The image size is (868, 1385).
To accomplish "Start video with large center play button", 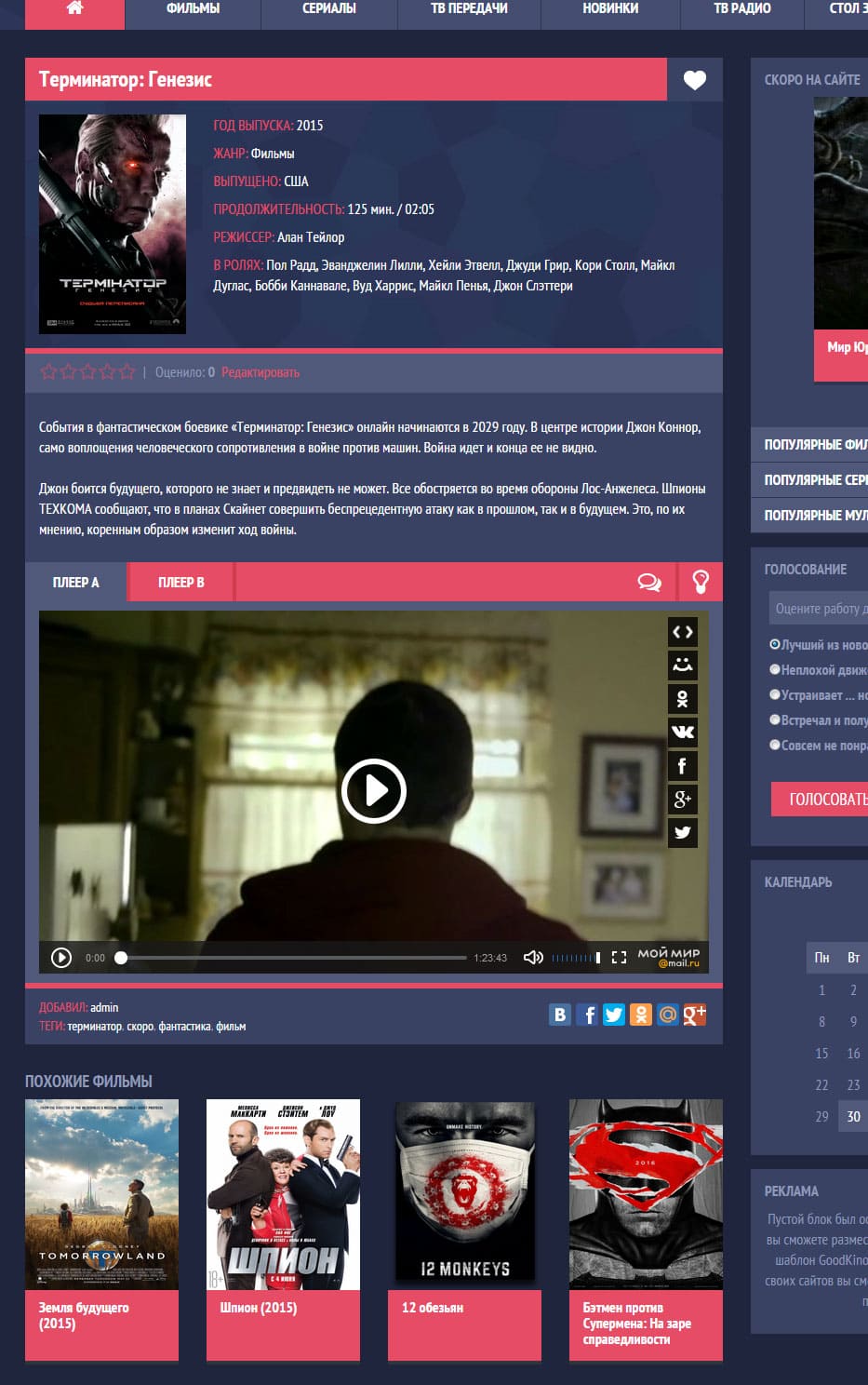I will coord(373,791).
